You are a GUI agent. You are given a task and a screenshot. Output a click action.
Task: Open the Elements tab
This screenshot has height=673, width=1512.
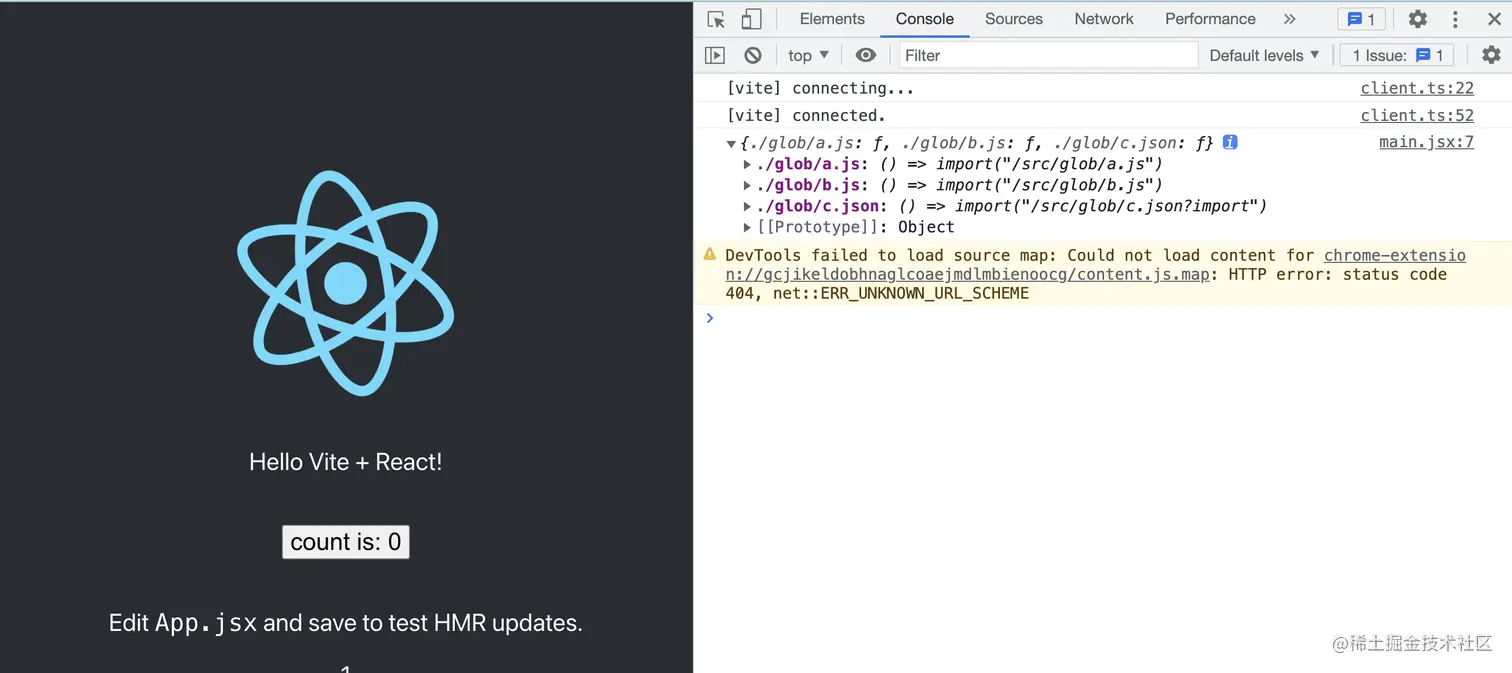pos(832,19)
